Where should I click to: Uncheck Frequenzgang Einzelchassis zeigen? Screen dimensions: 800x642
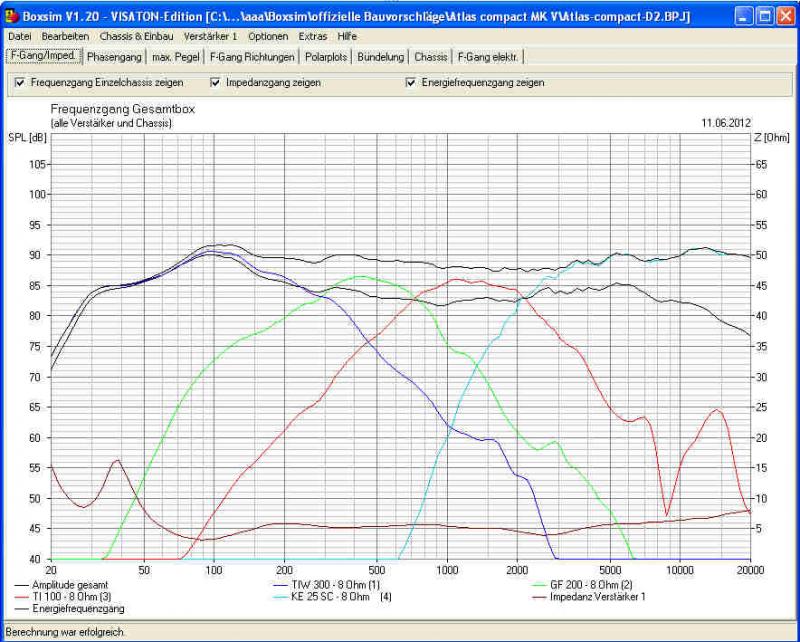[x=19, y=83]
